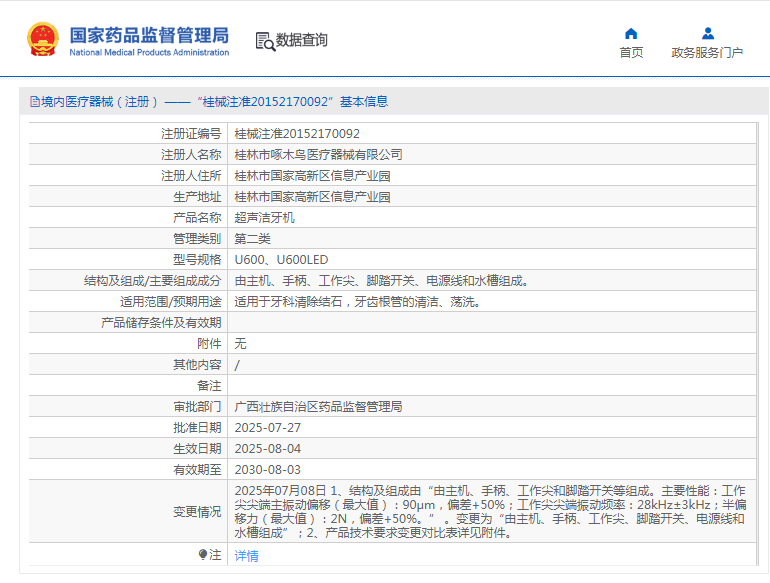Click registrant name 桂林市啄木鸟医疗器械有限公司
The width and height of the screenshot is (770, 583).
[x=318, y=154]
